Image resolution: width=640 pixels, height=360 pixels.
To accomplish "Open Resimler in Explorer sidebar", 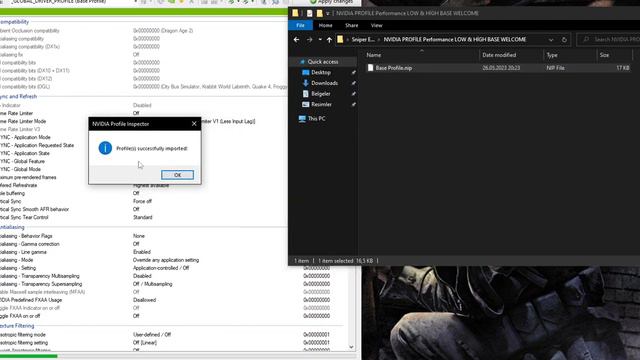I will coord(321,104).
